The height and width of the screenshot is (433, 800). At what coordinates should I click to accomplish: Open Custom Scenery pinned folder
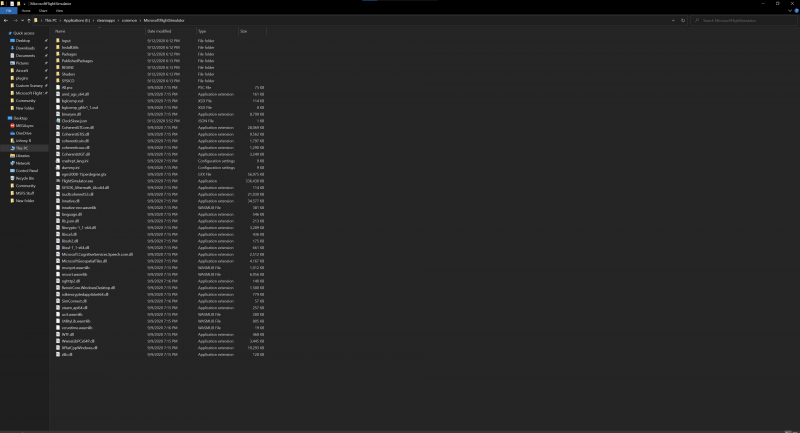tap(29, 86)
